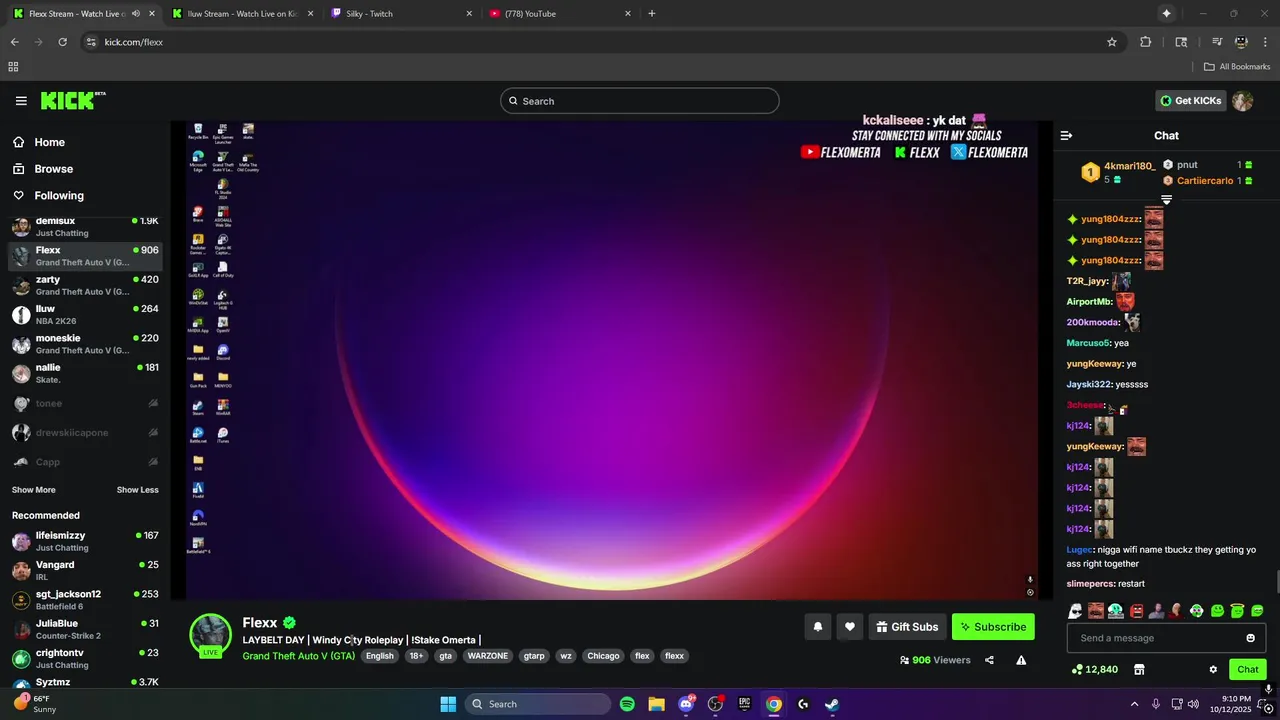The width and height of the screenshot is (1280, 720).
Task: Switch to the Silky - Twitch tab
Action: [400, 14]
